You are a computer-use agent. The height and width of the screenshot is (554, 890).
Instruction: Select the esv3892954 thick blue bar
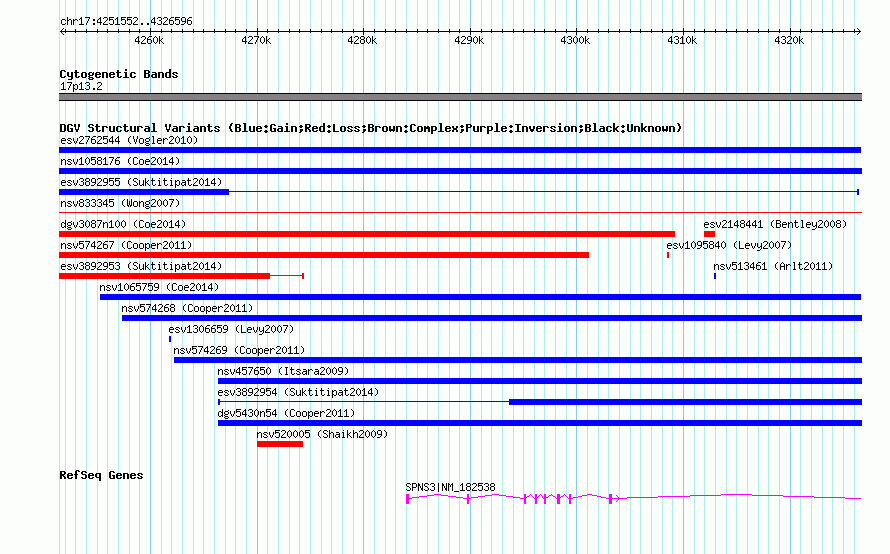686,402
